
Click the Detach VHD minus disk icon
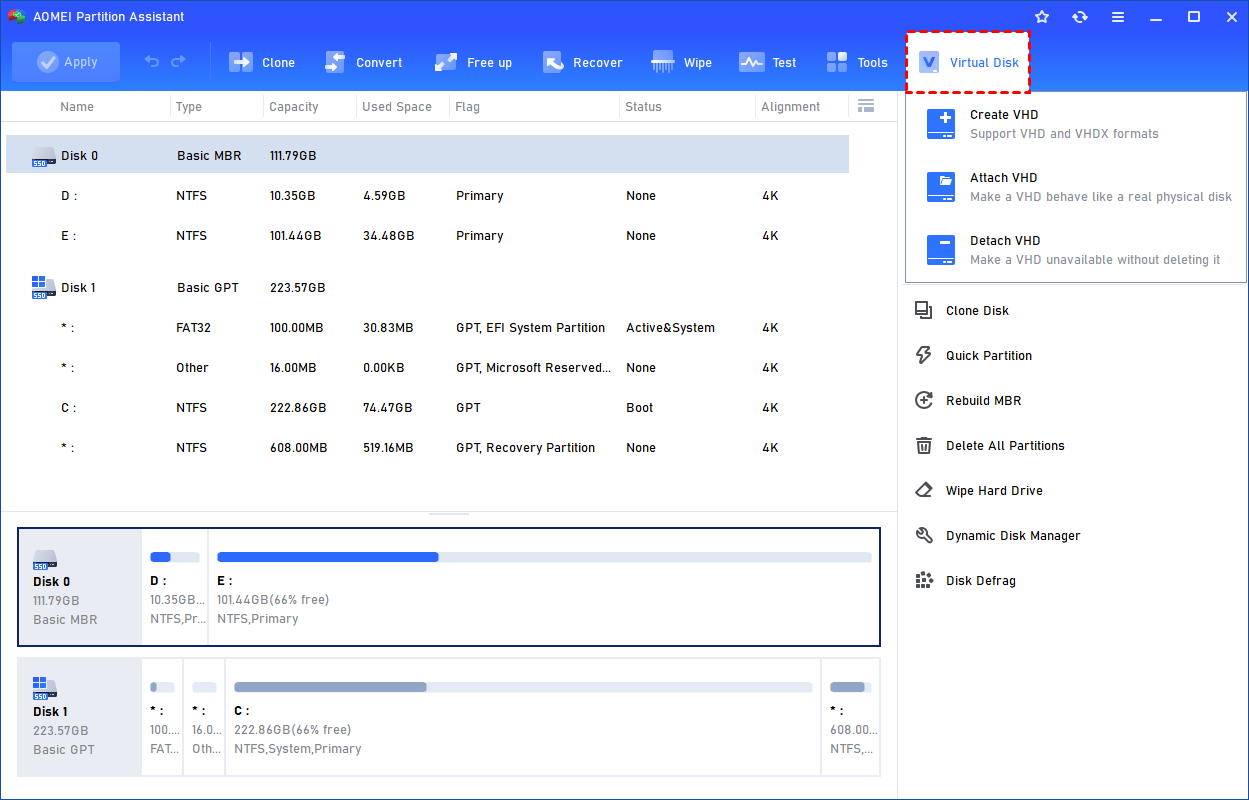(941, 250)
